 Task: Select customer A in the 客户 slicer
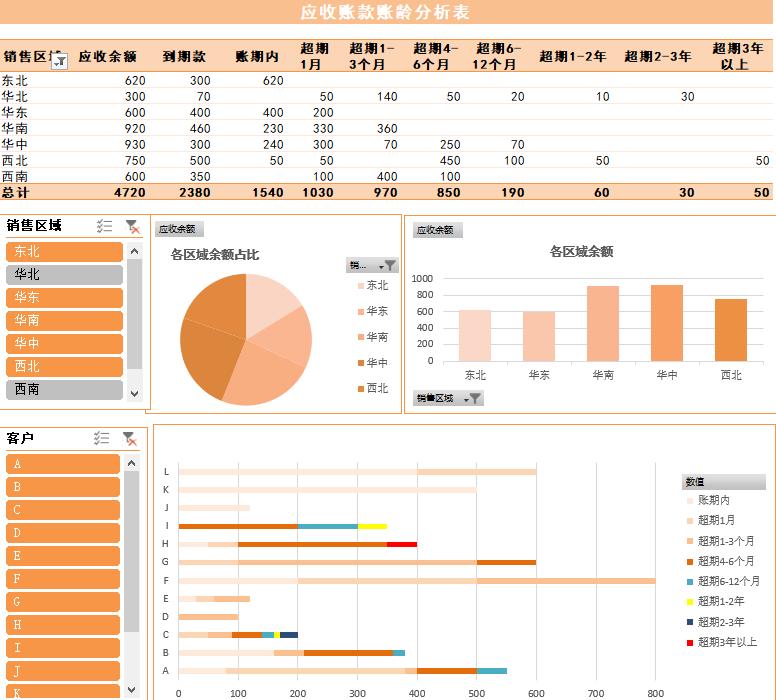pos(63,464)
